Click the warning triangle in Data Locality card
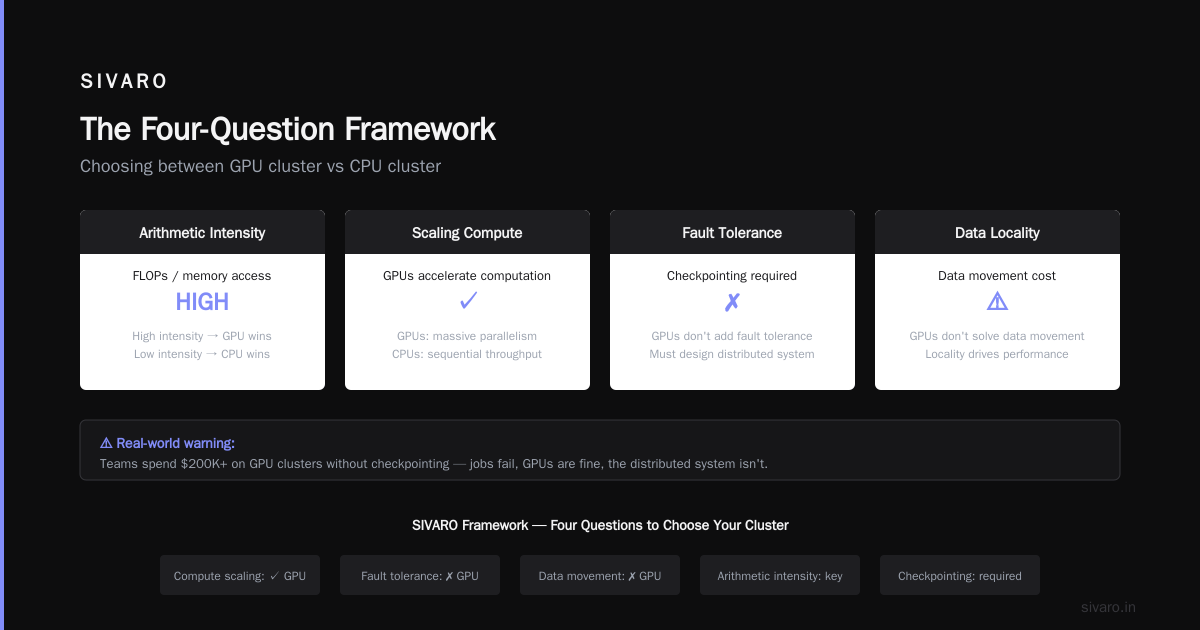The height and width of the screenshot is (630, 1200). click(x=997, y=301)
